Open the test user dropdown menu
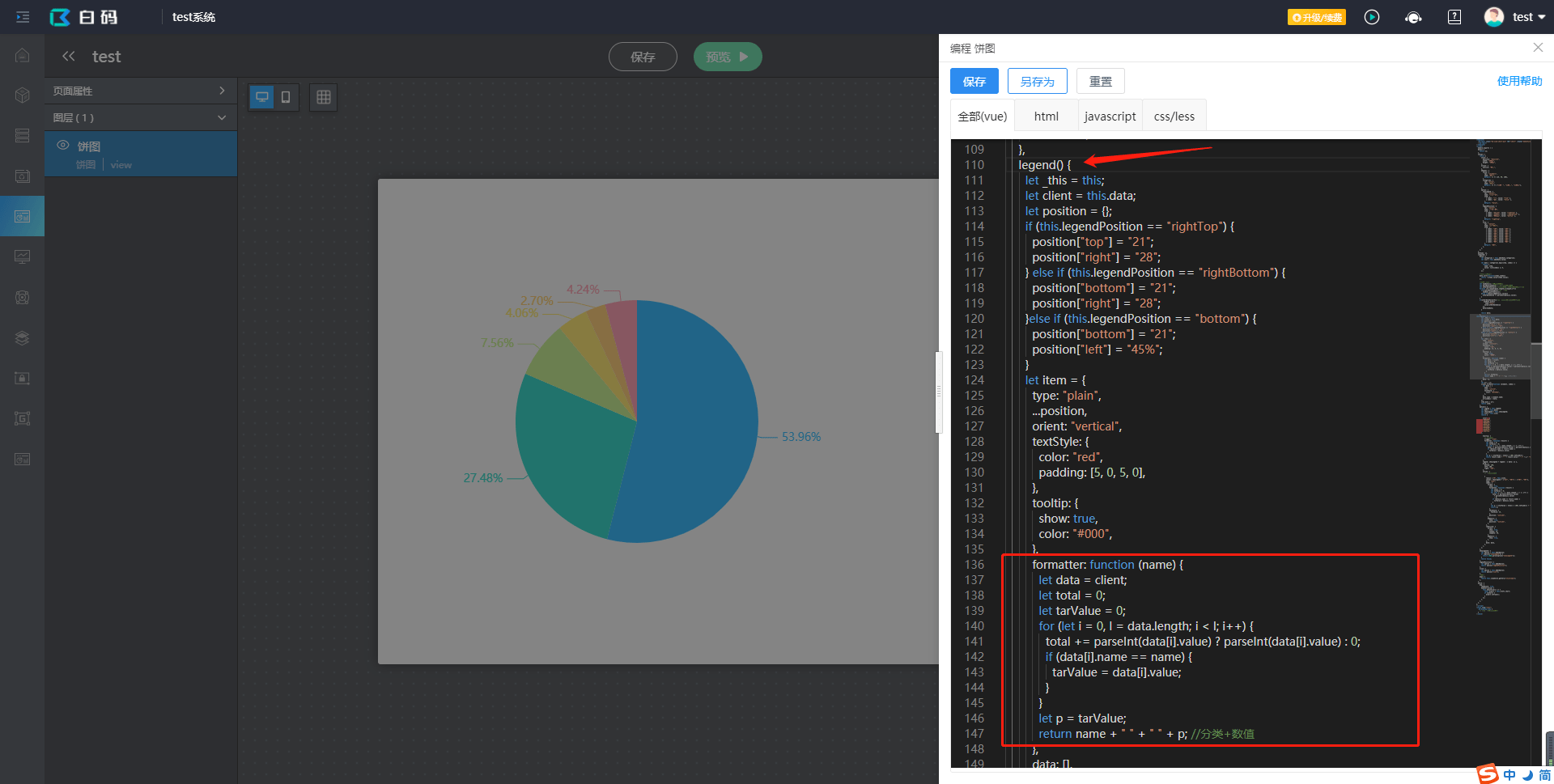Viewport: 1554px width, 784px height. pyautogui.click(x=1515, y=17)
